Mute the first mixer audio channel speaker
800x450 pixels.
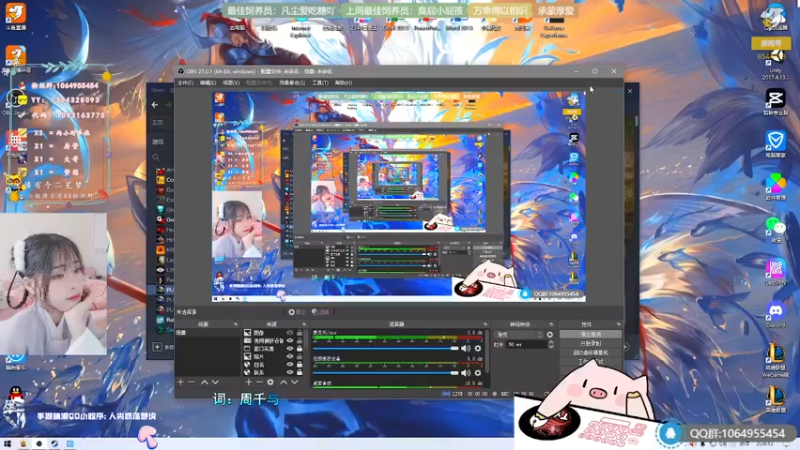(x=466, y=348)
